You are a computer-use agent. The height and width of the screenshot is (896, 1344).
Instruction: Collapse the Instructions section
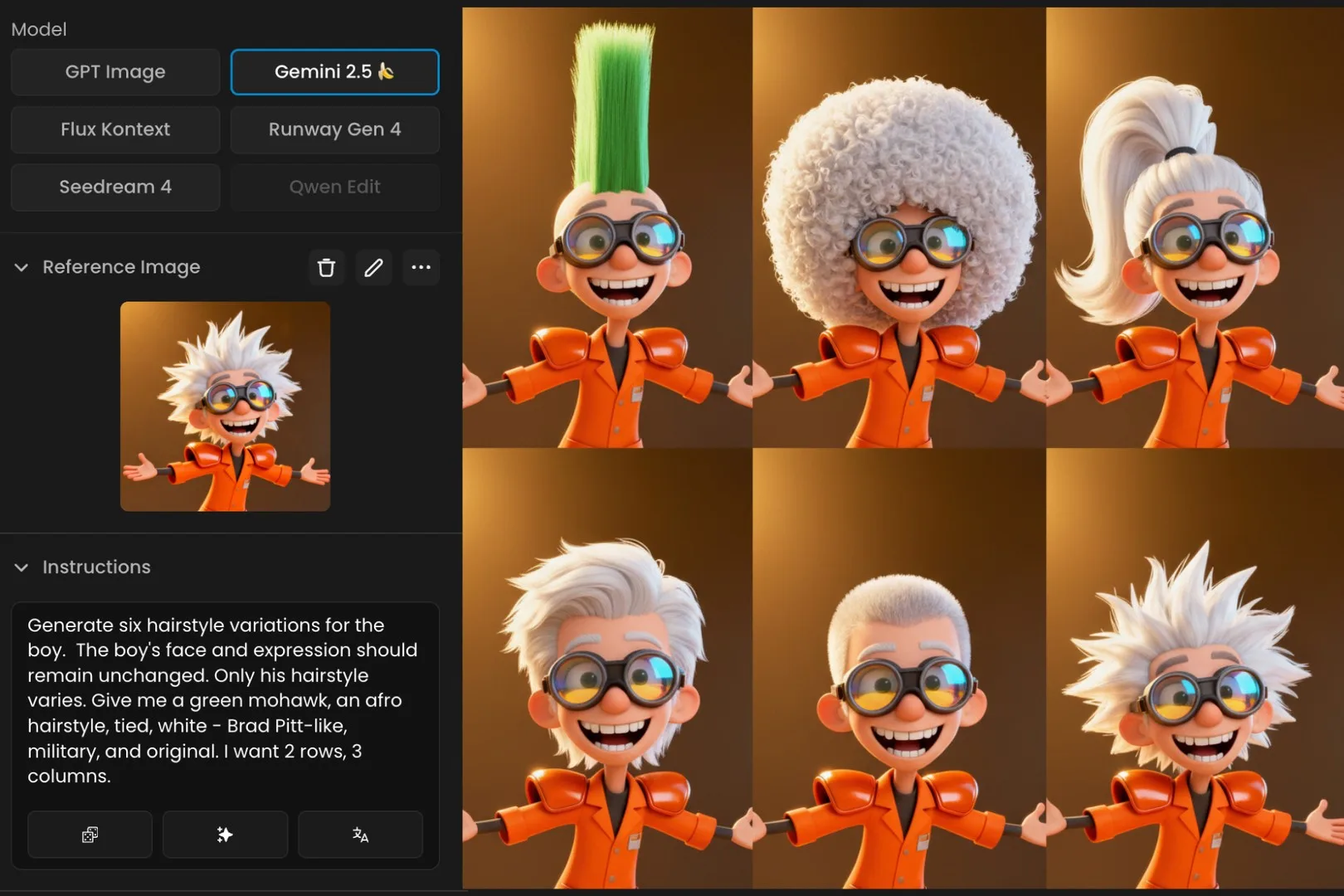click(x=21, y=567)
